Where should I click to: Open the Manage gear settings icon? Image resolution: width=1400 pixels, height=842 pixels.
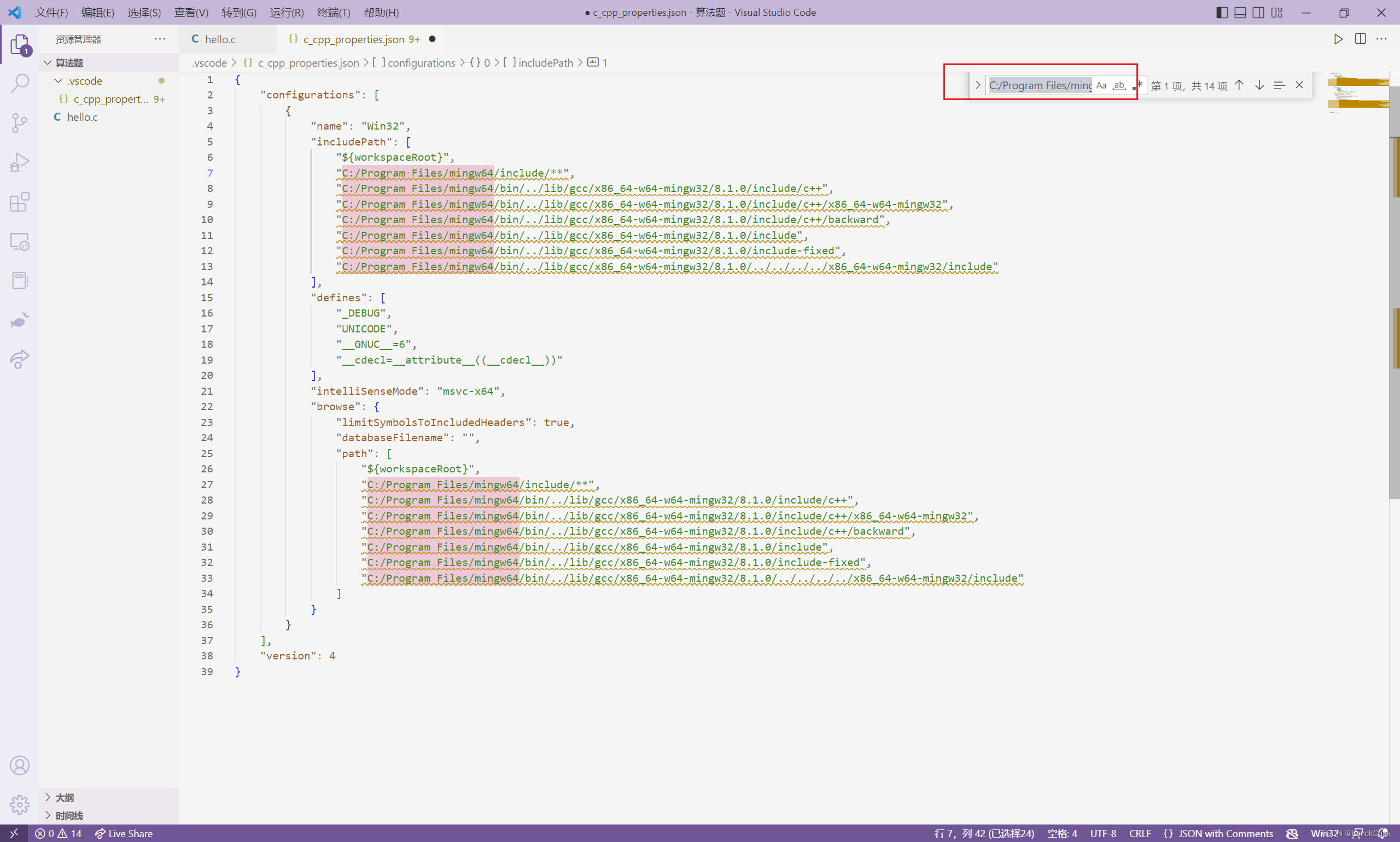coord(20,804)
